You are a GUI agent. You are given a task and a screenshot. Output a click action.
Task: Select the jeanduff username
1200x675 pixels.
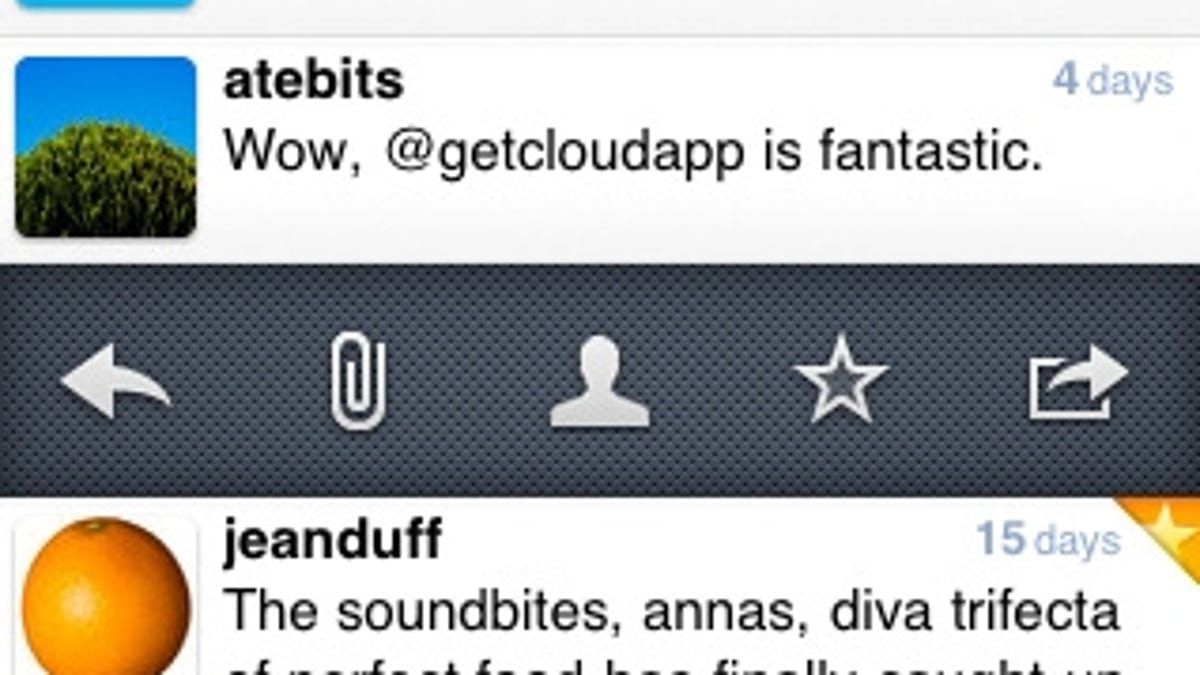click(x=332, y=541)
